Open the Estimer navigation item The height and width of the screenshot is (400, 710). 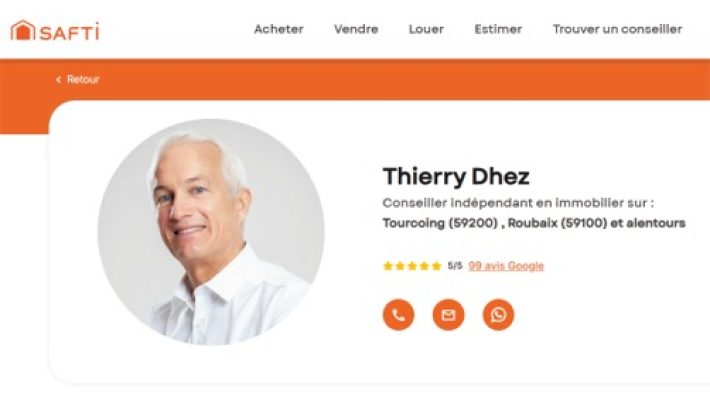[x=498, y=29]
